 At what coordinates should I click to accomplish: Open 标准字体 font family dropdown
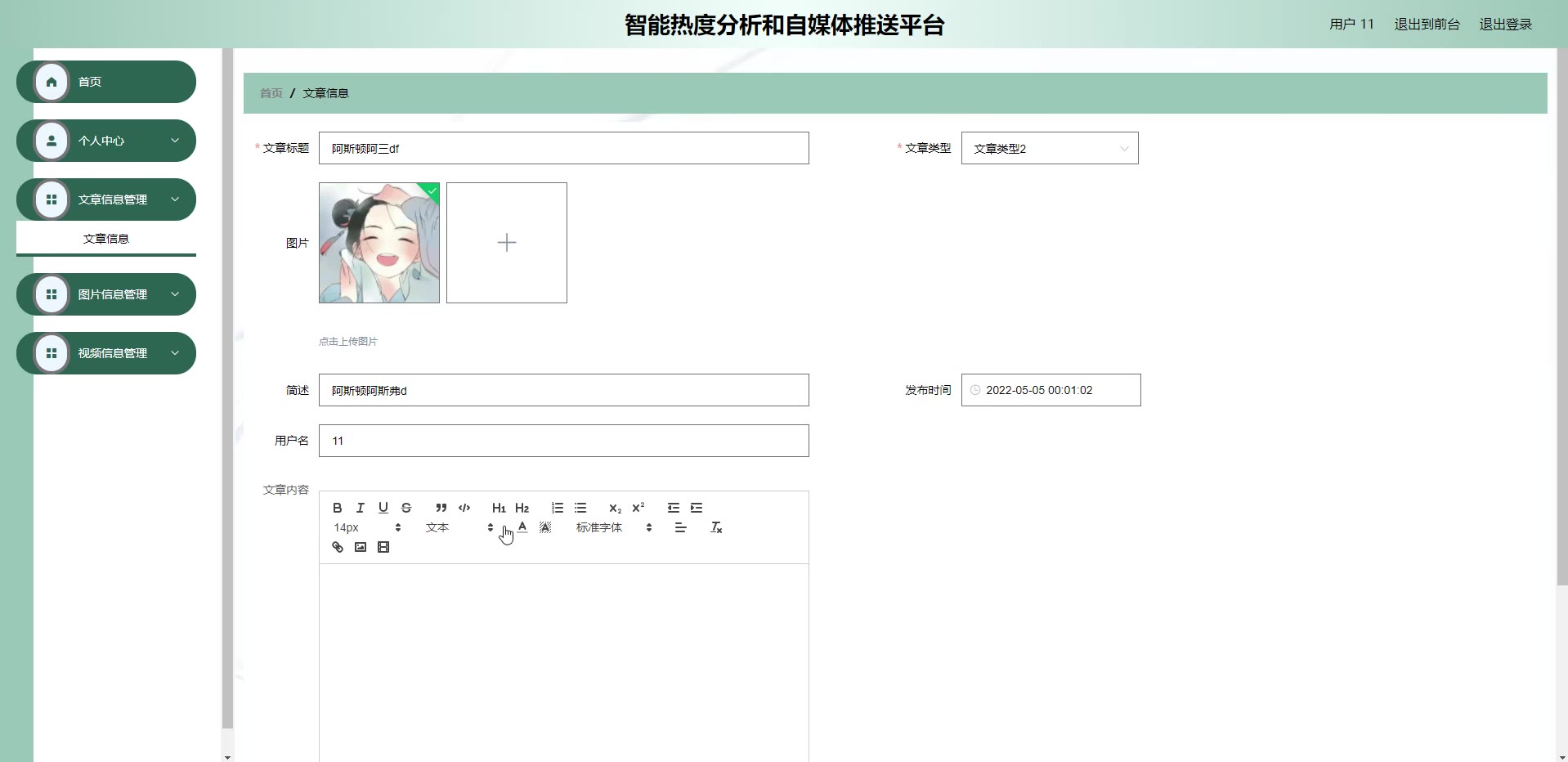click(614, 527)
